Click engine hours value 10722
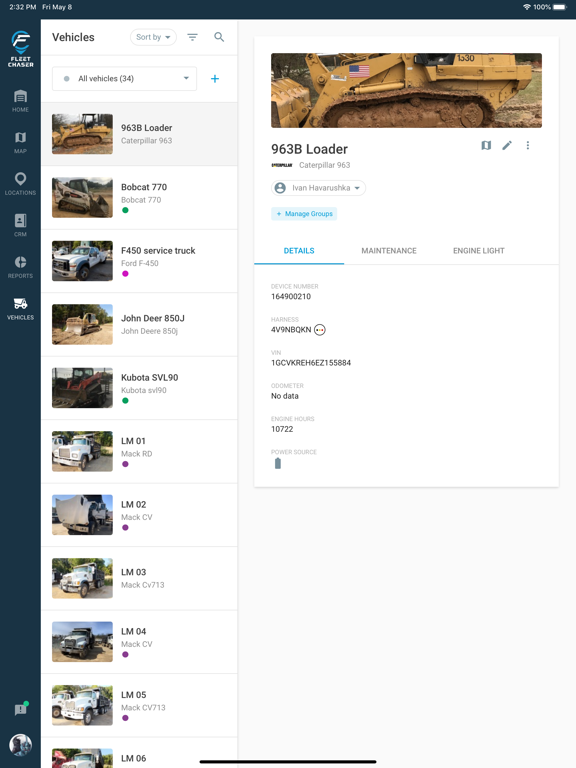 (x=282, y=430)
